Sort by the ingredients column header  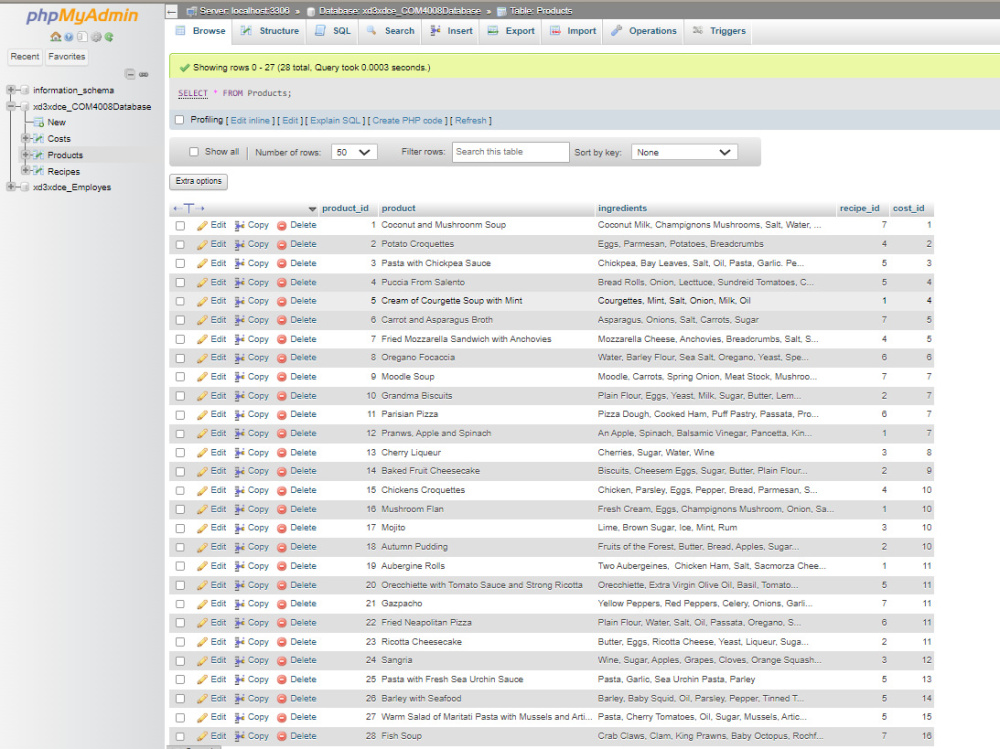(622, 209)
